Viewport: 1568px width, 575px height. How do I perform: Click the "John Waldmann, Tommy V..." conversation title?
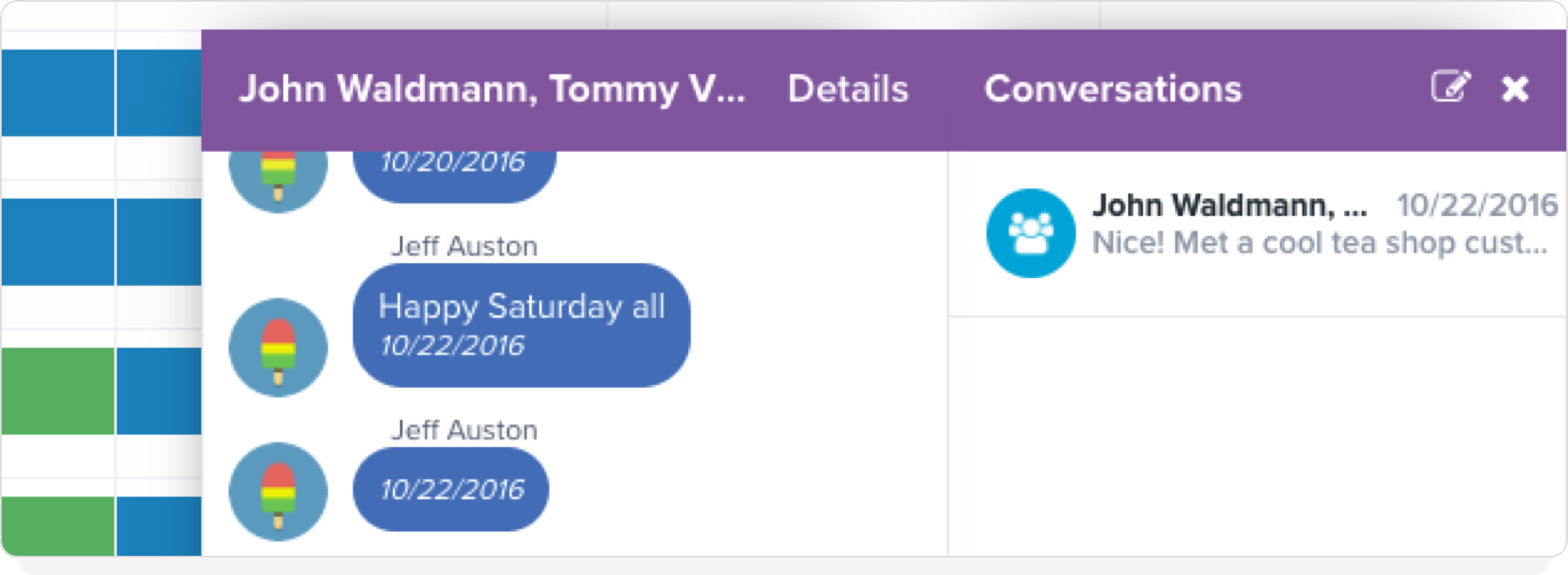point(492,89)
